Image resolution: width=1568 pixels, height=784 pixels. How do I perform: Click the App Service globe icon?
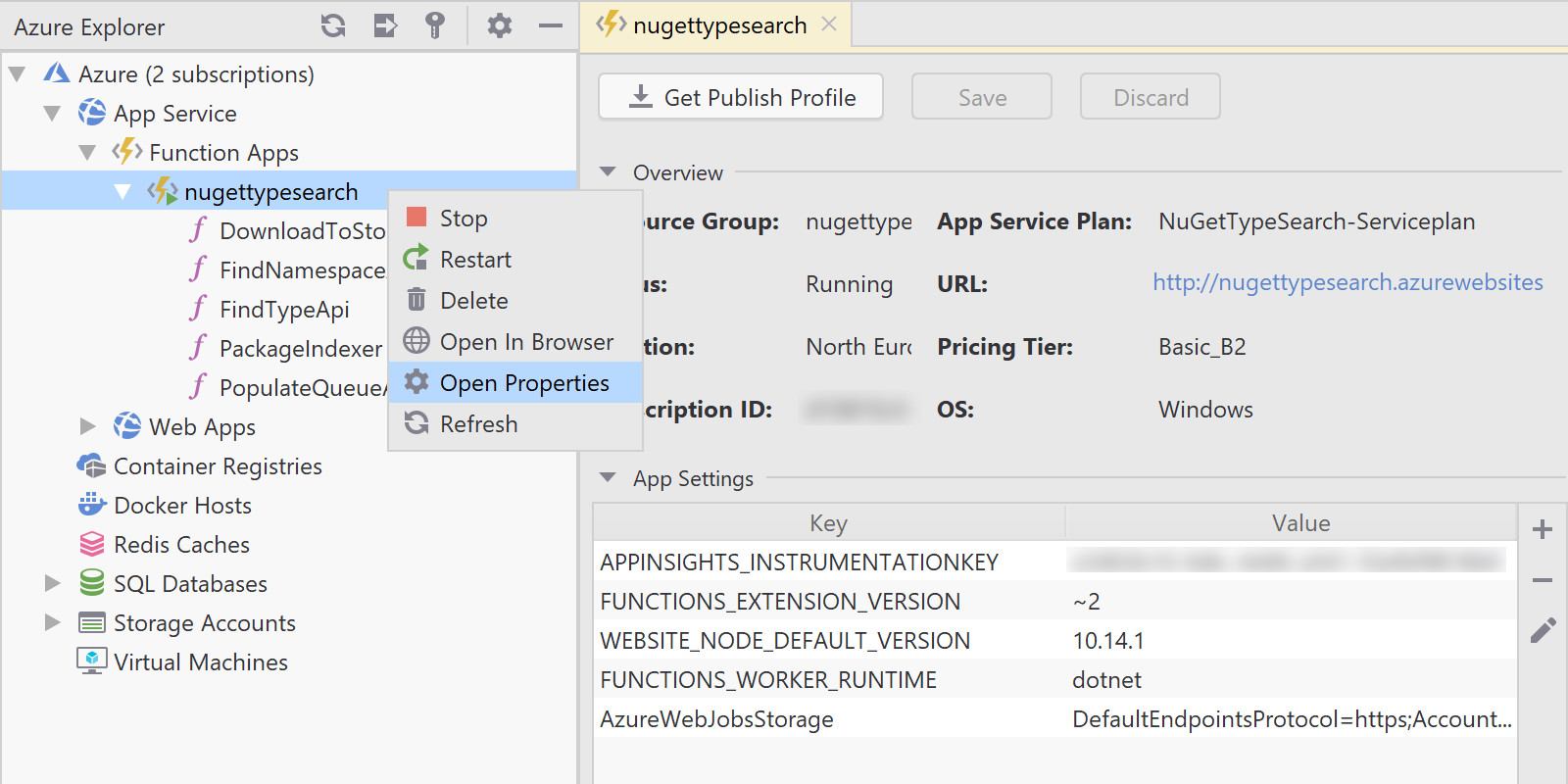(92, 113)
